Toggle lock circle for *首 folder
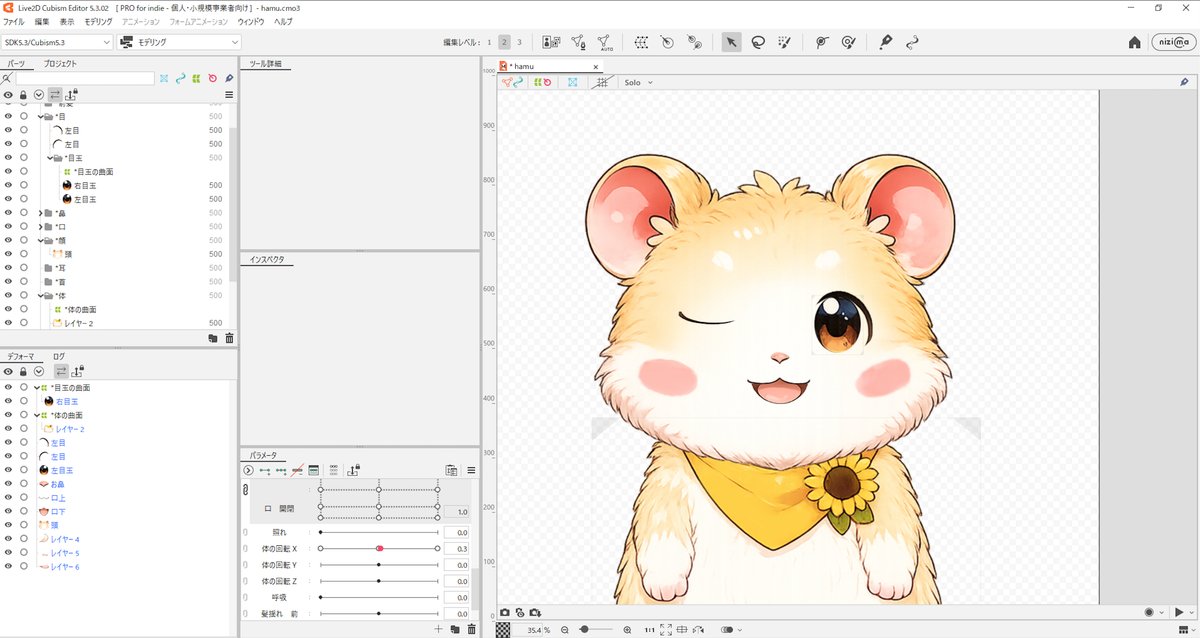This screenshot has width=1200, height=638. pos(24,282)
